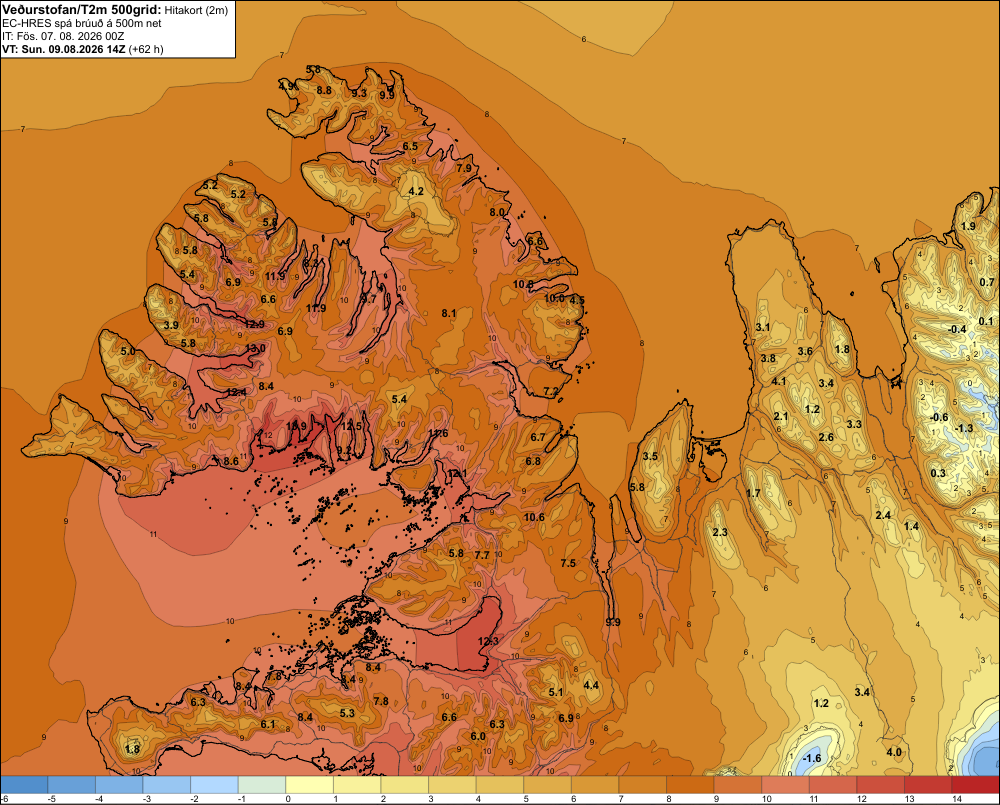The height and width of the screenshot is (805, 1000).
Task: Click the Veðurstofan/T2m 500grid title text
Action: point(81,10)
